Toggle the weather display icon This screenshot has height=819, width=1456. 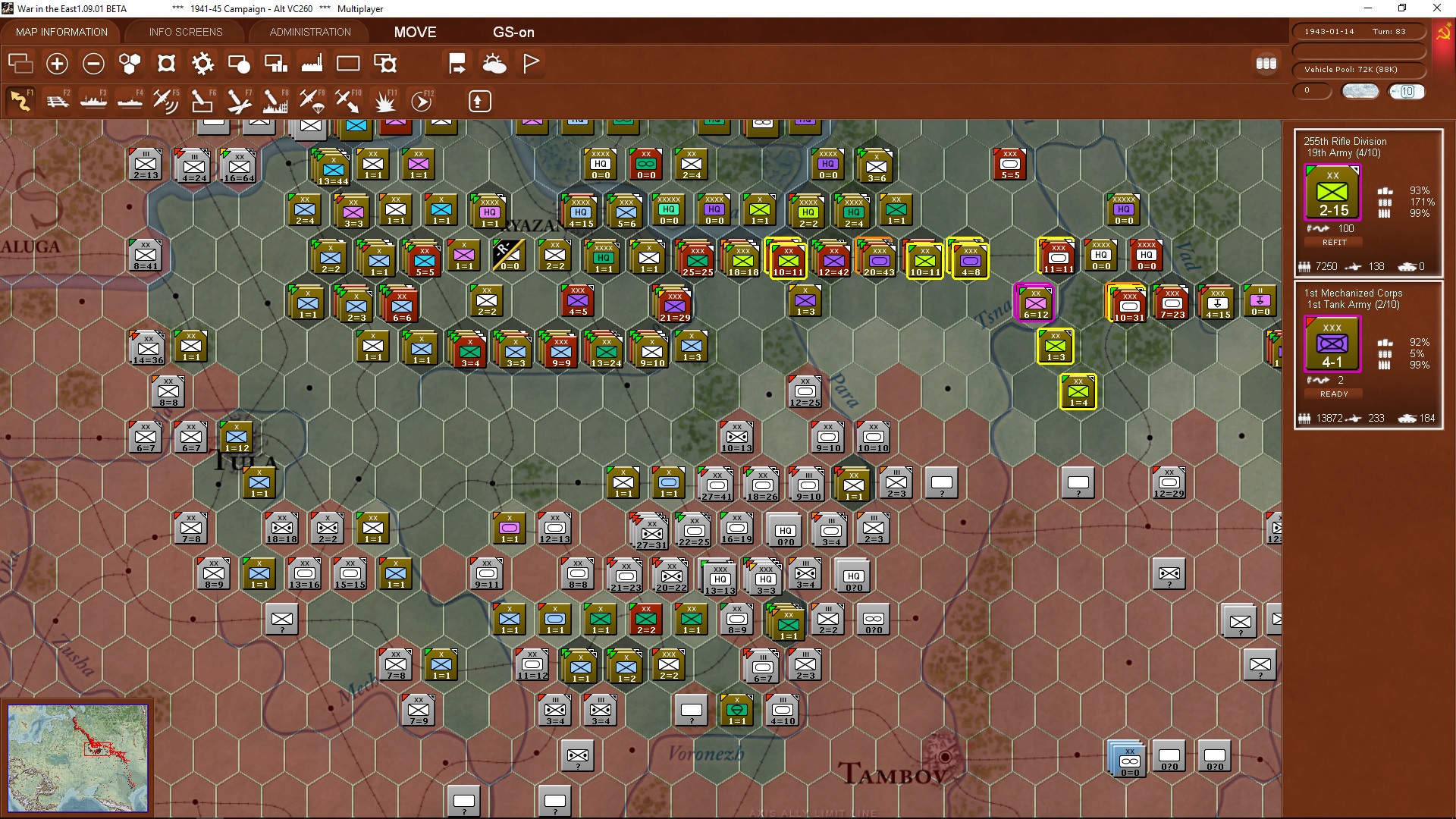(x=494, y=64)
